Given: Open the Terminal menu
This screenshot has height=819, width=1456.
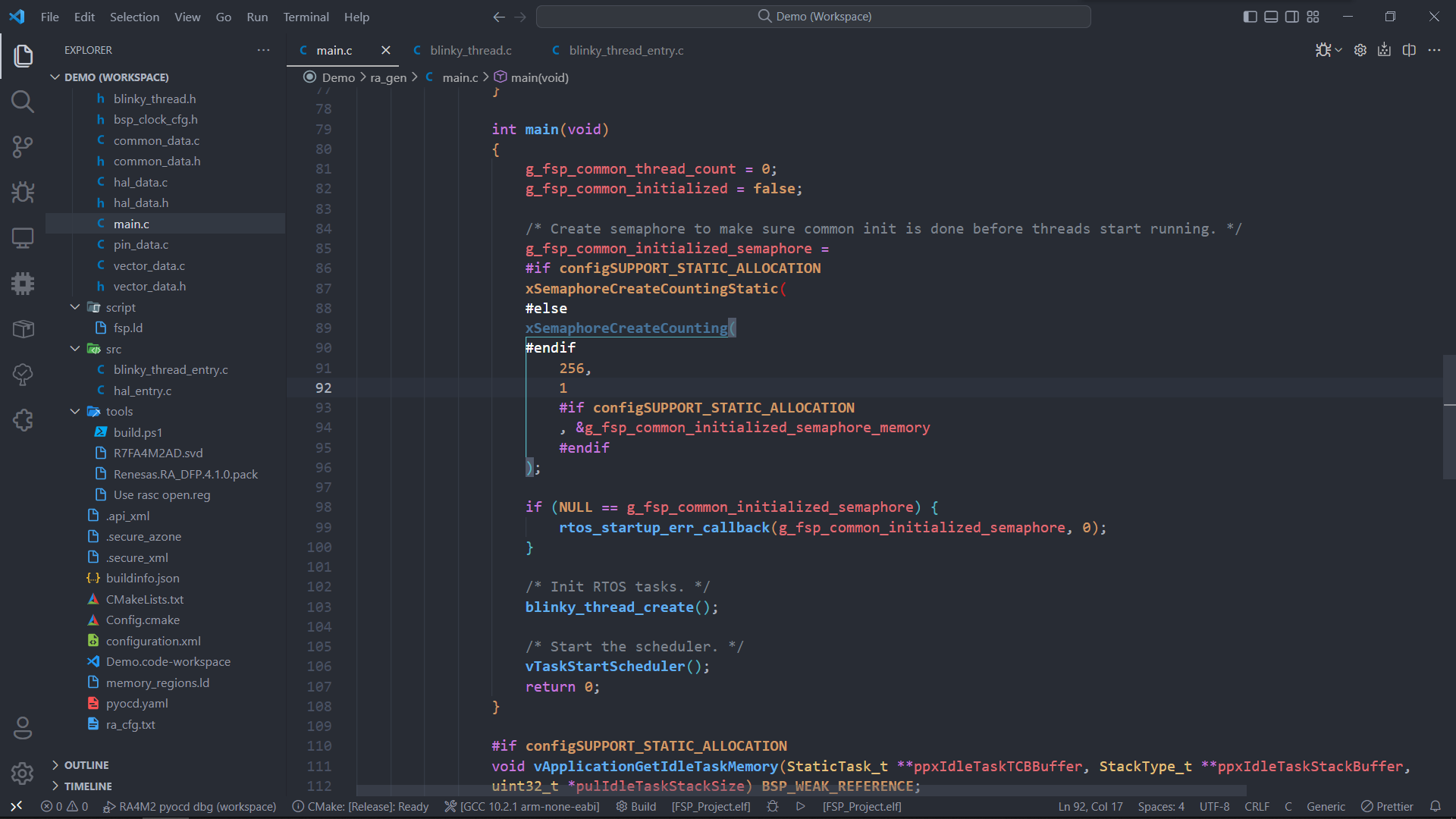Looking at the screenshot, I should tap(306, 17).
